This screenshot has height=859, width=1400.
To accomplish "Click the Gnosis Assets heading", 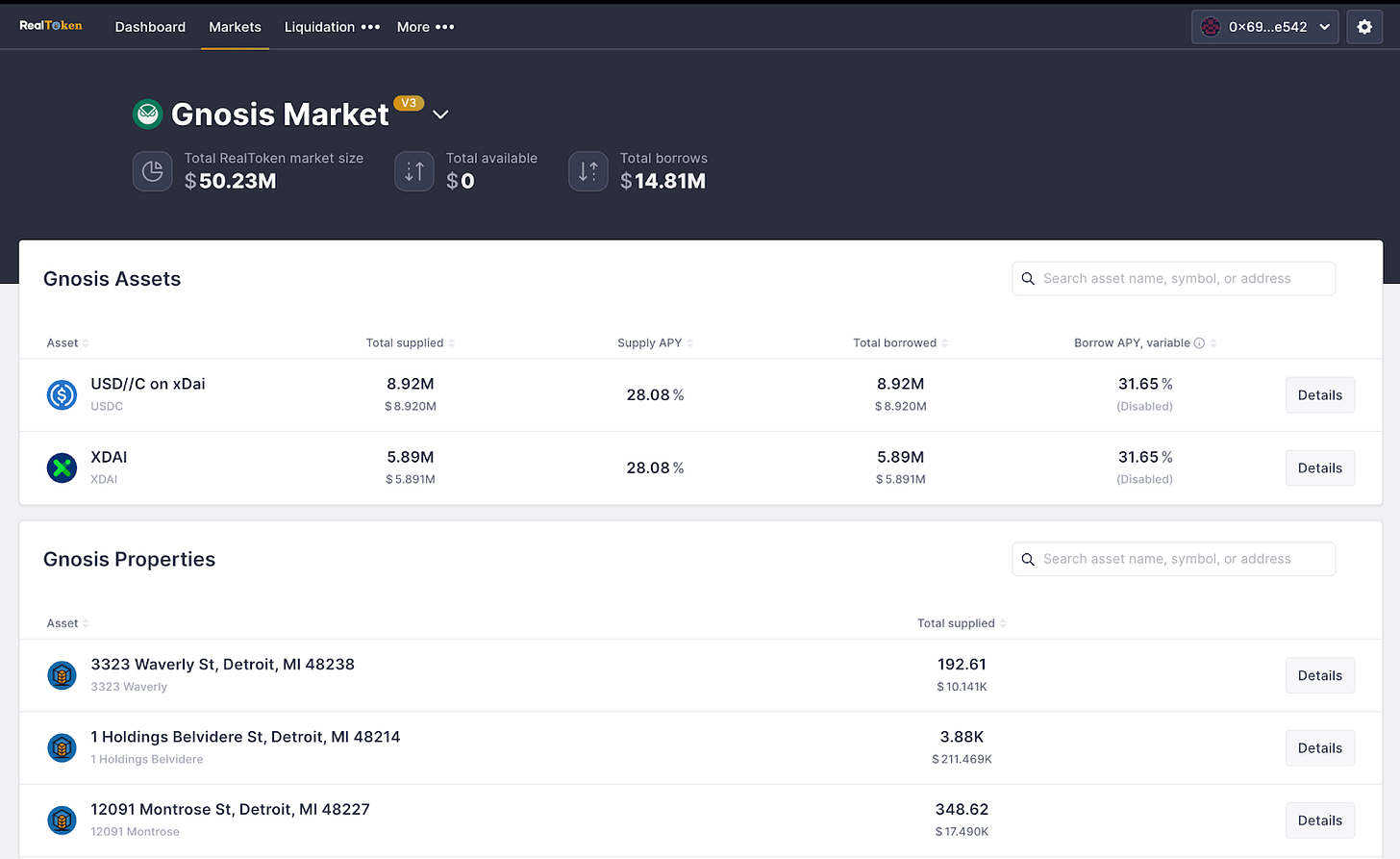I will 112,279.
